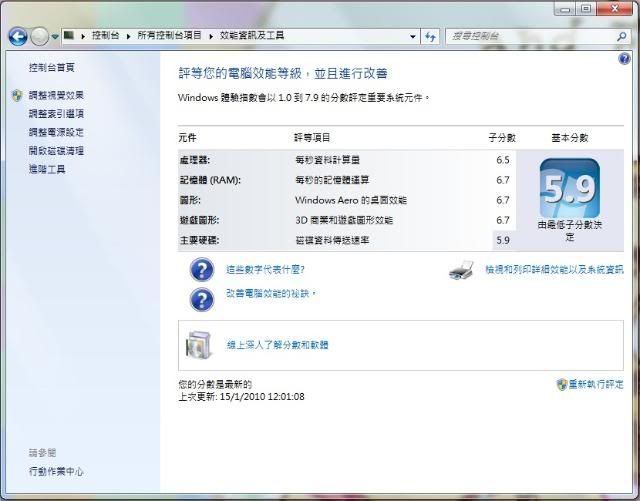Click the printer icon for detailed performance info

[461, 271]
